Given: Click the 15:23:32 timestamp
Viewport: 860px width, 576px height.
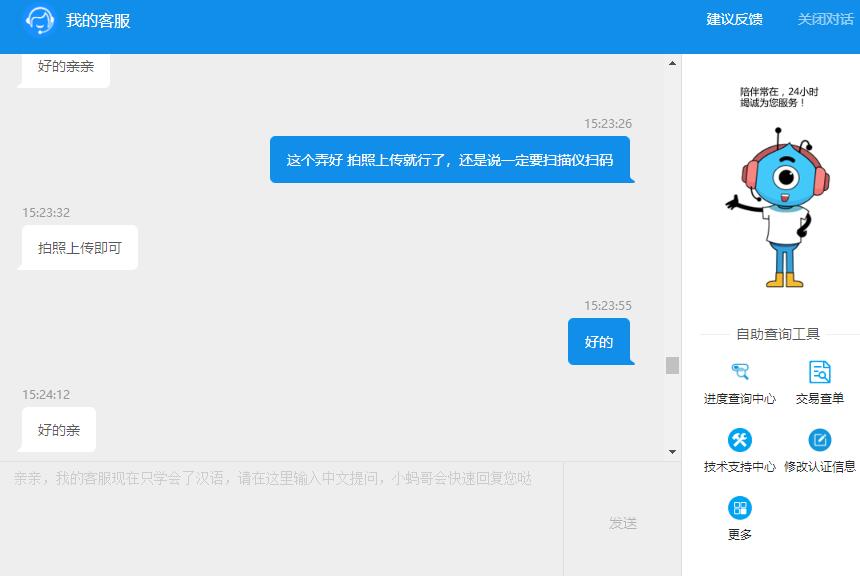Looking at the screenshot, I should [x=46, y=213].
